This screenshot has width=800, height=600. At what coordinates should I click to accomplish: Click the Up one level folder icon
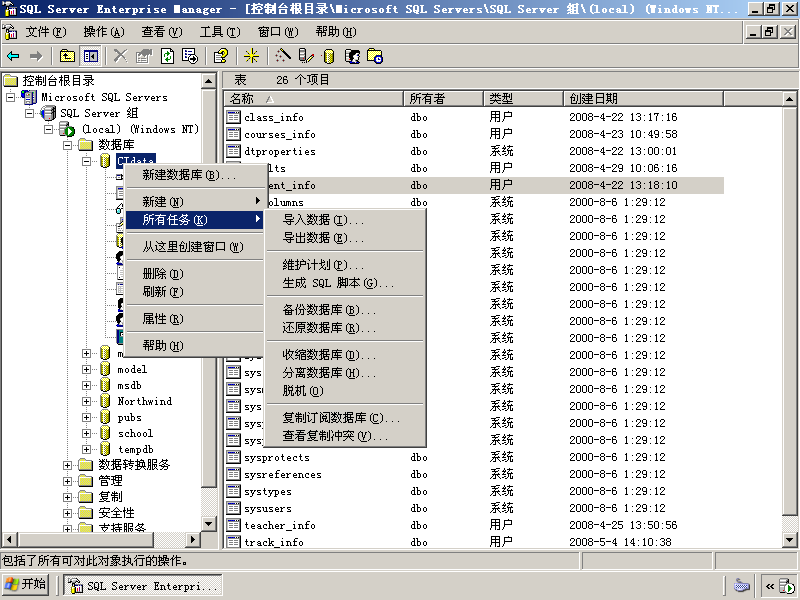click(67, 56)
